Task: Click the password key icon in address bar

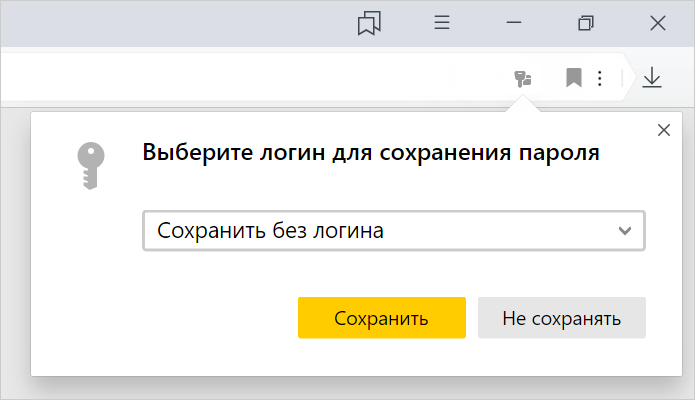Action: coord(522,77)
